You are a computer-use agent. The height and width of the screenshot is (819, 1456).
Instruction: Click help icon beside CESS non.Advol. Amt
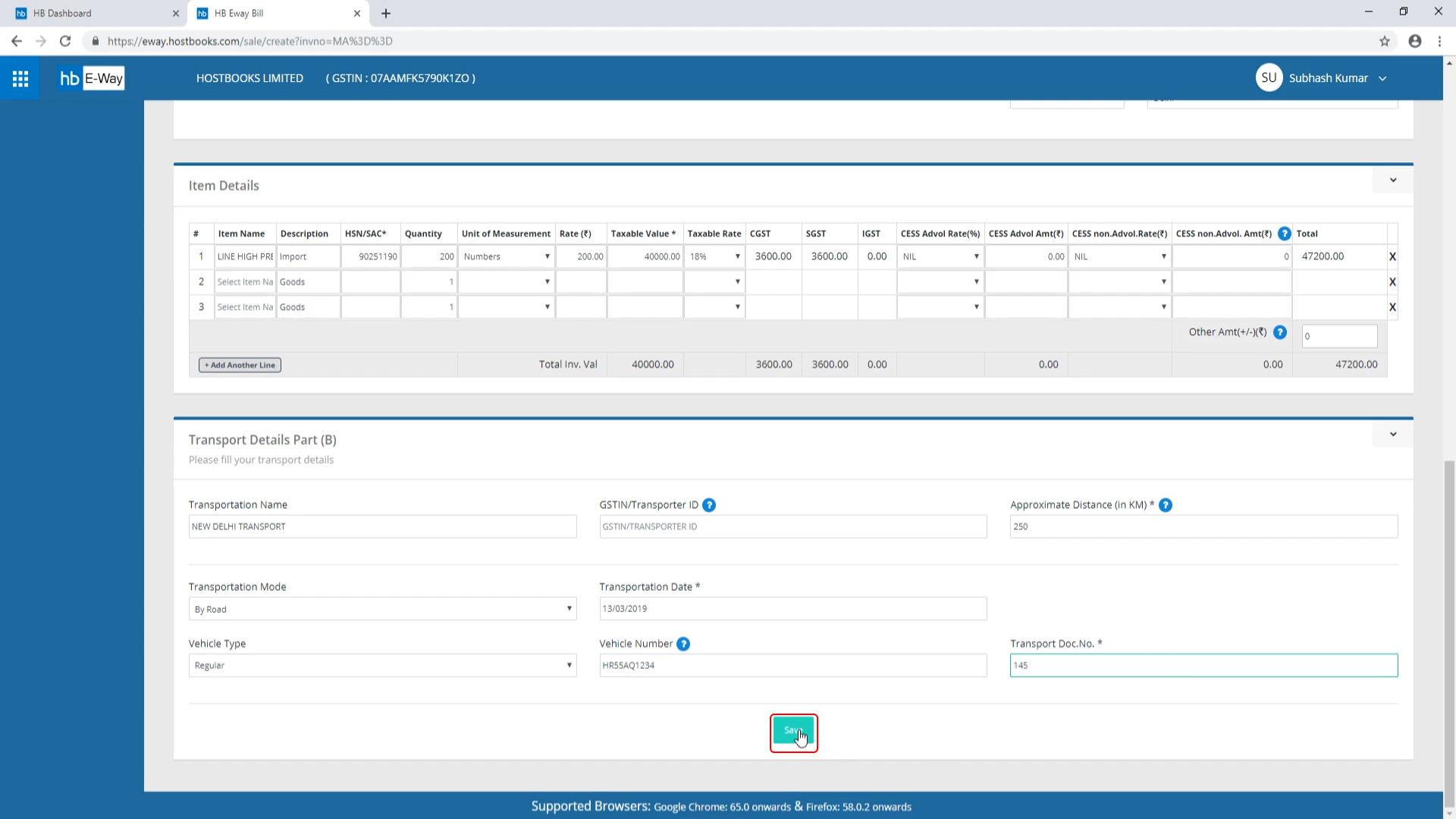[x=1284, y=234]
